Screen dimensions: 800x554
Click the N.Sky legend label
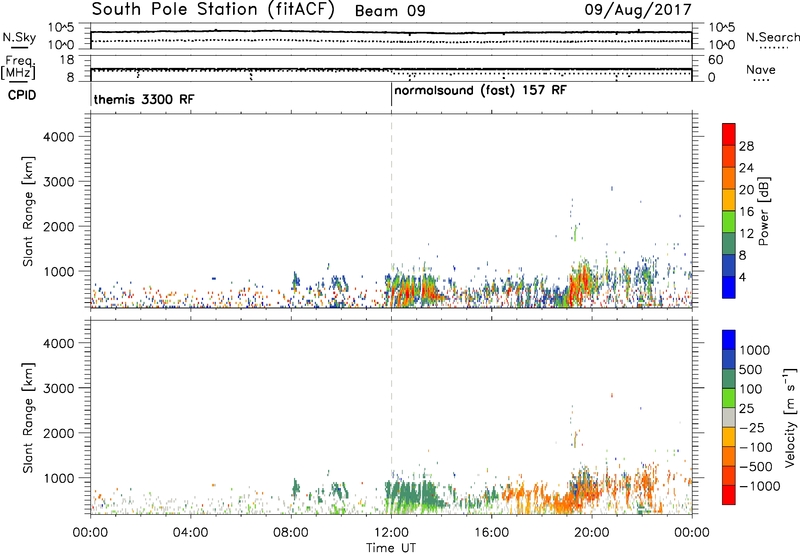[x=19, y=37]
